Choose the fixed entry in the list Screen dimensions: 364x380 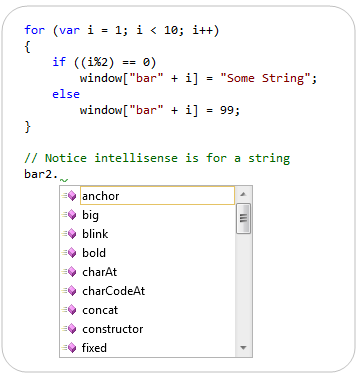pyautogui.click(x=148, y=348)
